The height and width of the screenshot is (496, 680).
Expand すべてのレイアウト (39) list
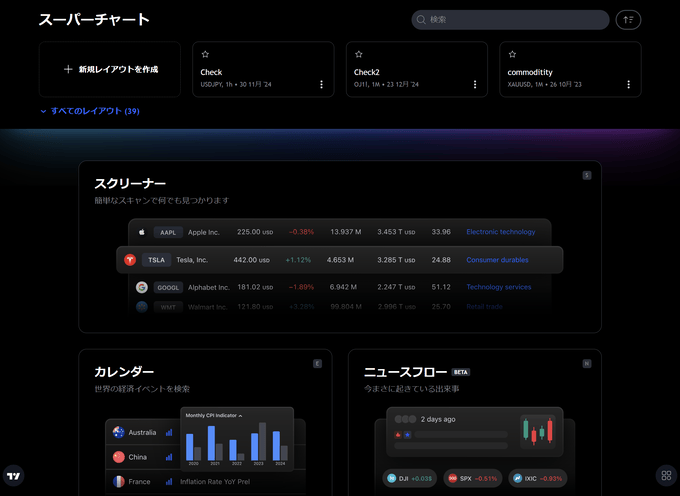click(90, 111)
